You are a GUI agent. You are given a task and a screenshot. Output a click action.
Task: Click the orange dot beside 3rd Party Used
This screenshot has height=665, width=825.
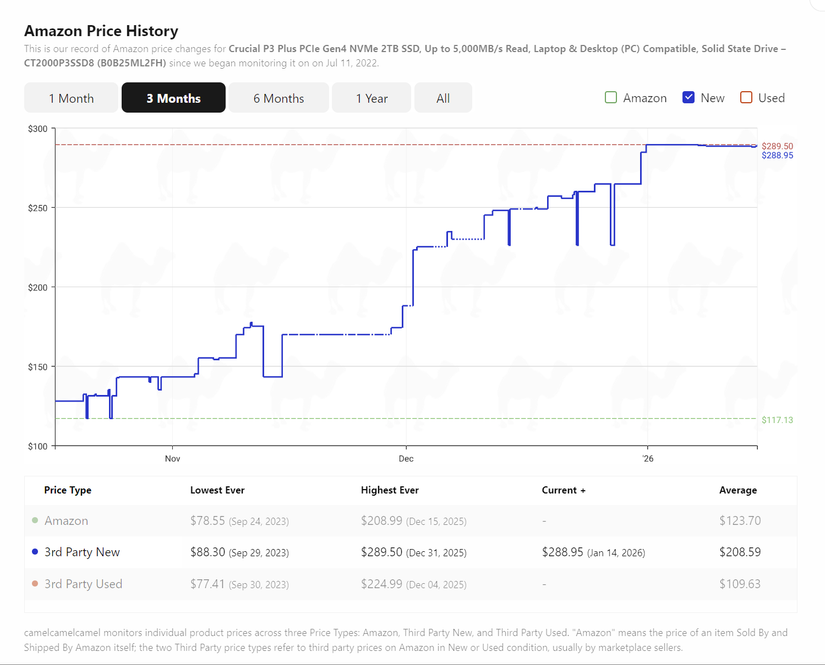tap(35, 584)
